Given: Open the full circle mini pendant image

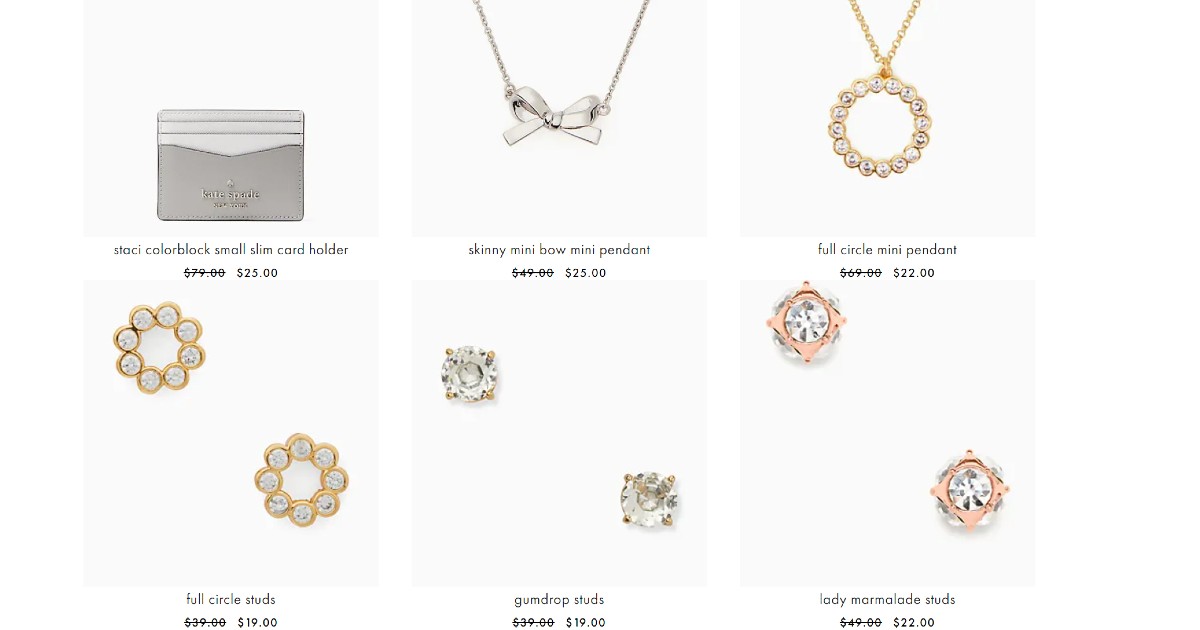Looking at the screenshot, I should [887, 118].
